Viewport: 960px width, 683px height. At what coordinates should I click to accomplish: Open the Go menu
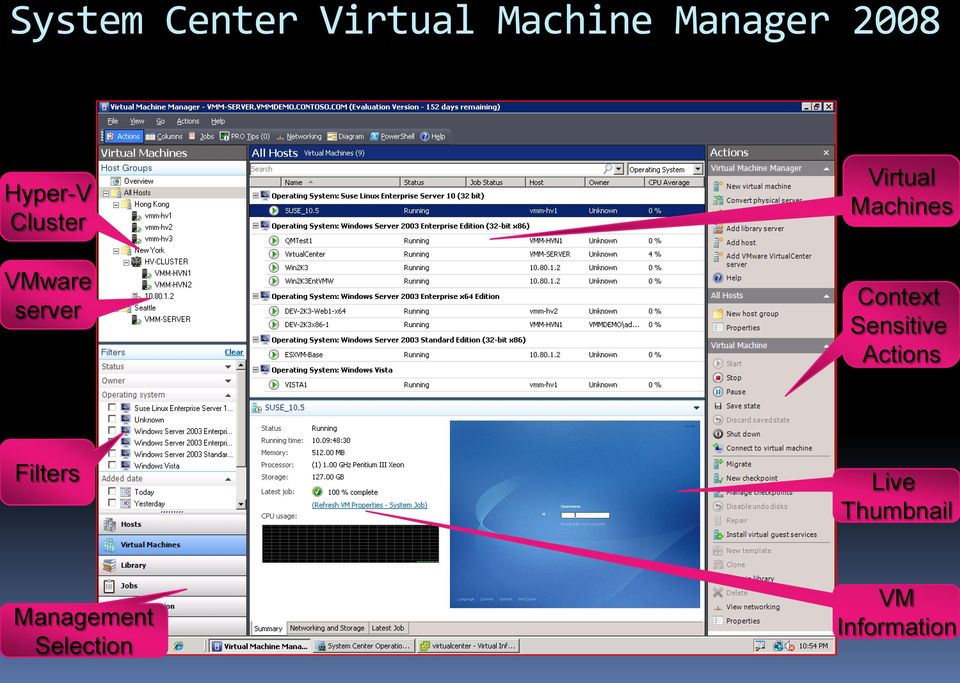pos(160,121)
